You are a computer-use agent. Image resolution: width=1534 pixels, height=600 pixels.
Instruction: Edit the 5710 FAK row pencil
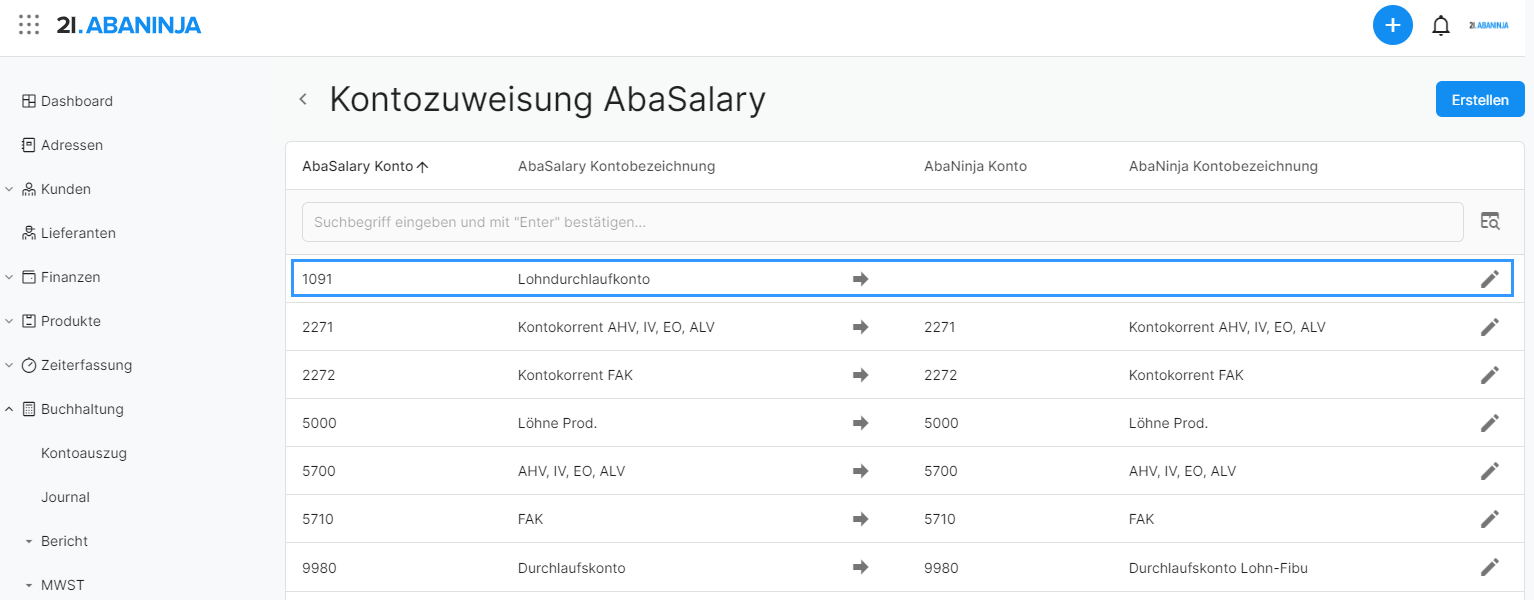point(1490,519)
